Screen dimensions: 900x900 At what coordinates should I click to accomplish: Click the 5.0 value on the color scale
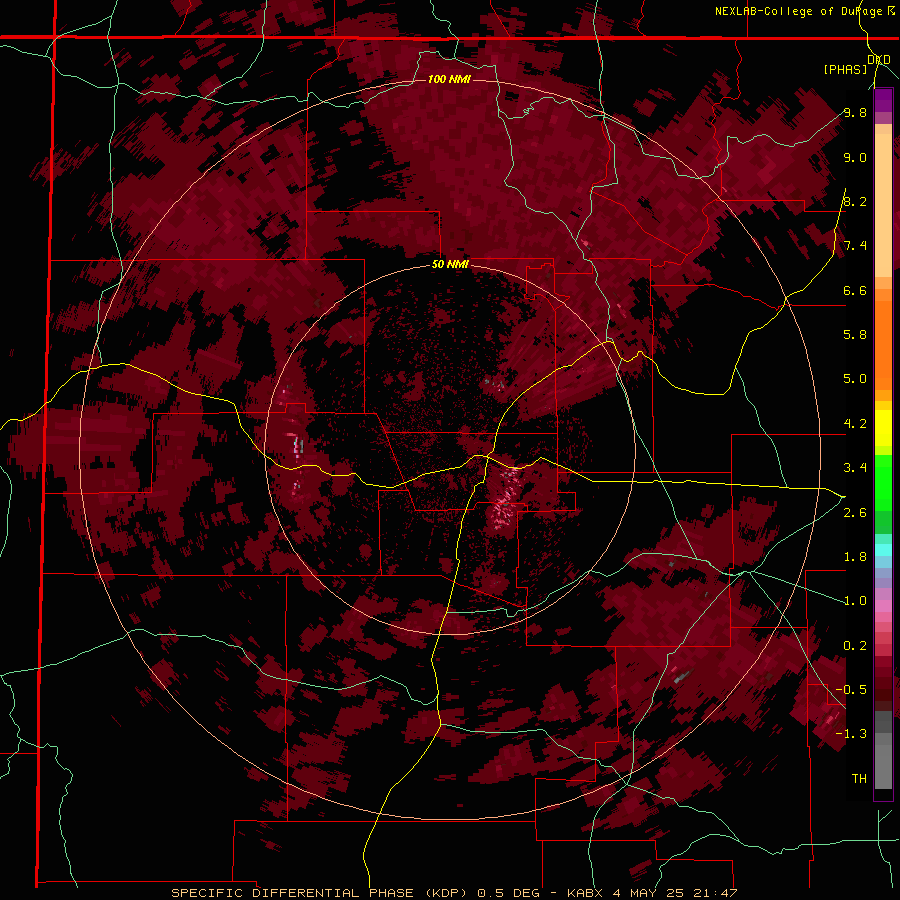click(855, 379)
